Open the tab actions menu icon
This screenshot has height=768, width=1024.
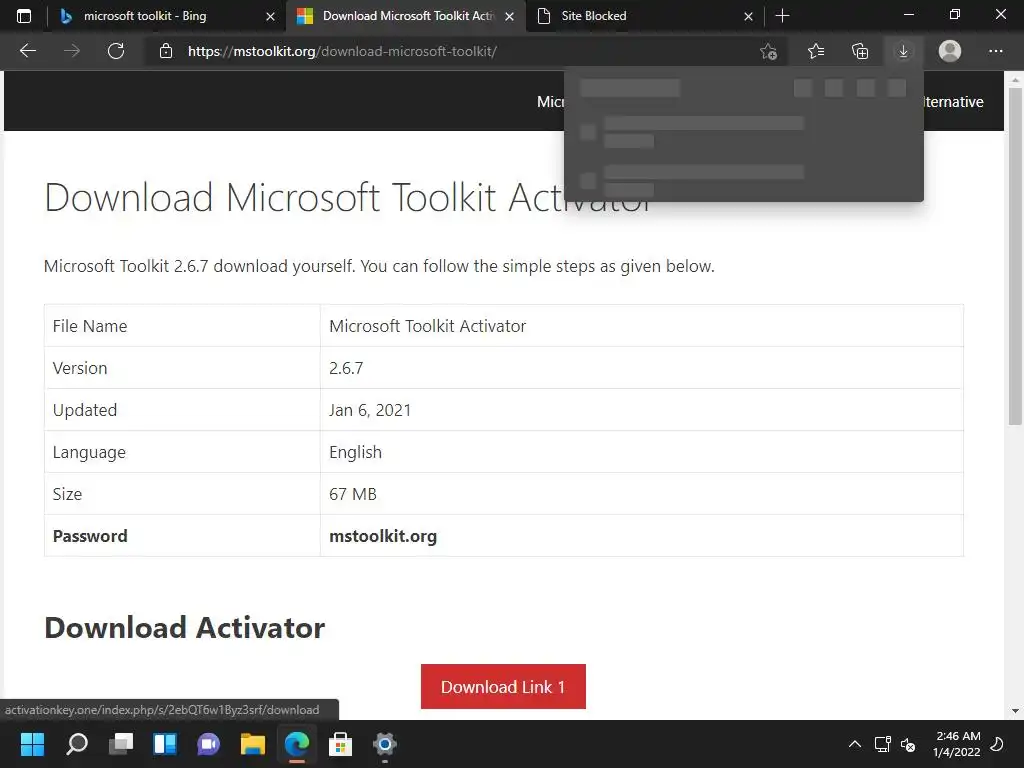24,16
